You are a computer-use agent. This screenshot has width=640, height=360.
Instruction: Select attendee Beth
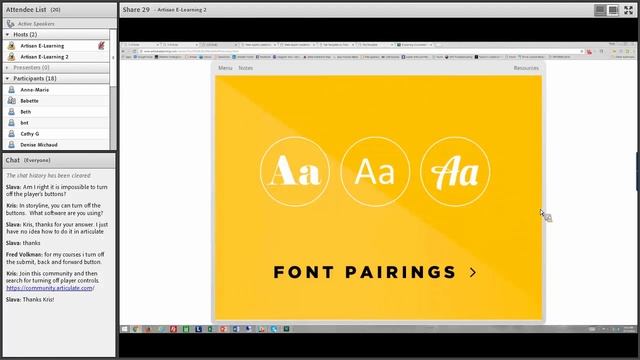pos(26,111)
